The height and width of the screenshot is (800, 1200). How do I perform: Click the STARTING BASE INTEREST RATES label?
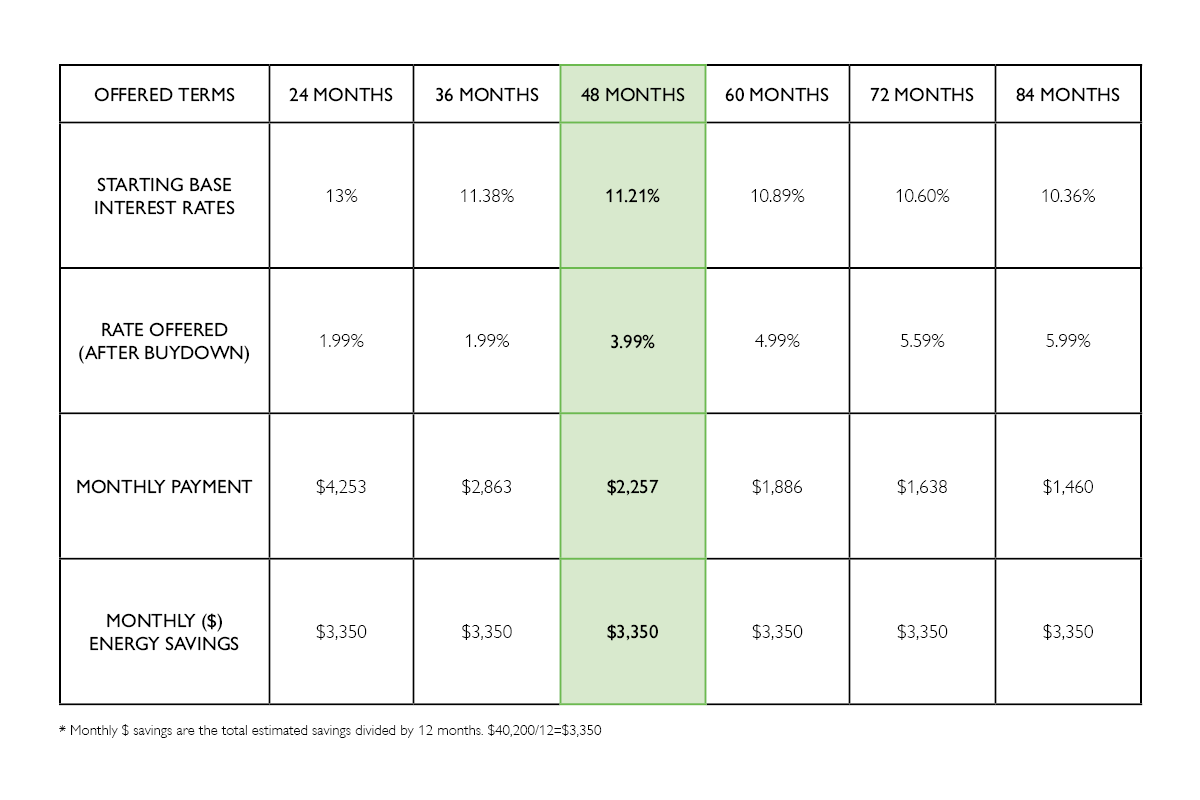coord(165,196)
